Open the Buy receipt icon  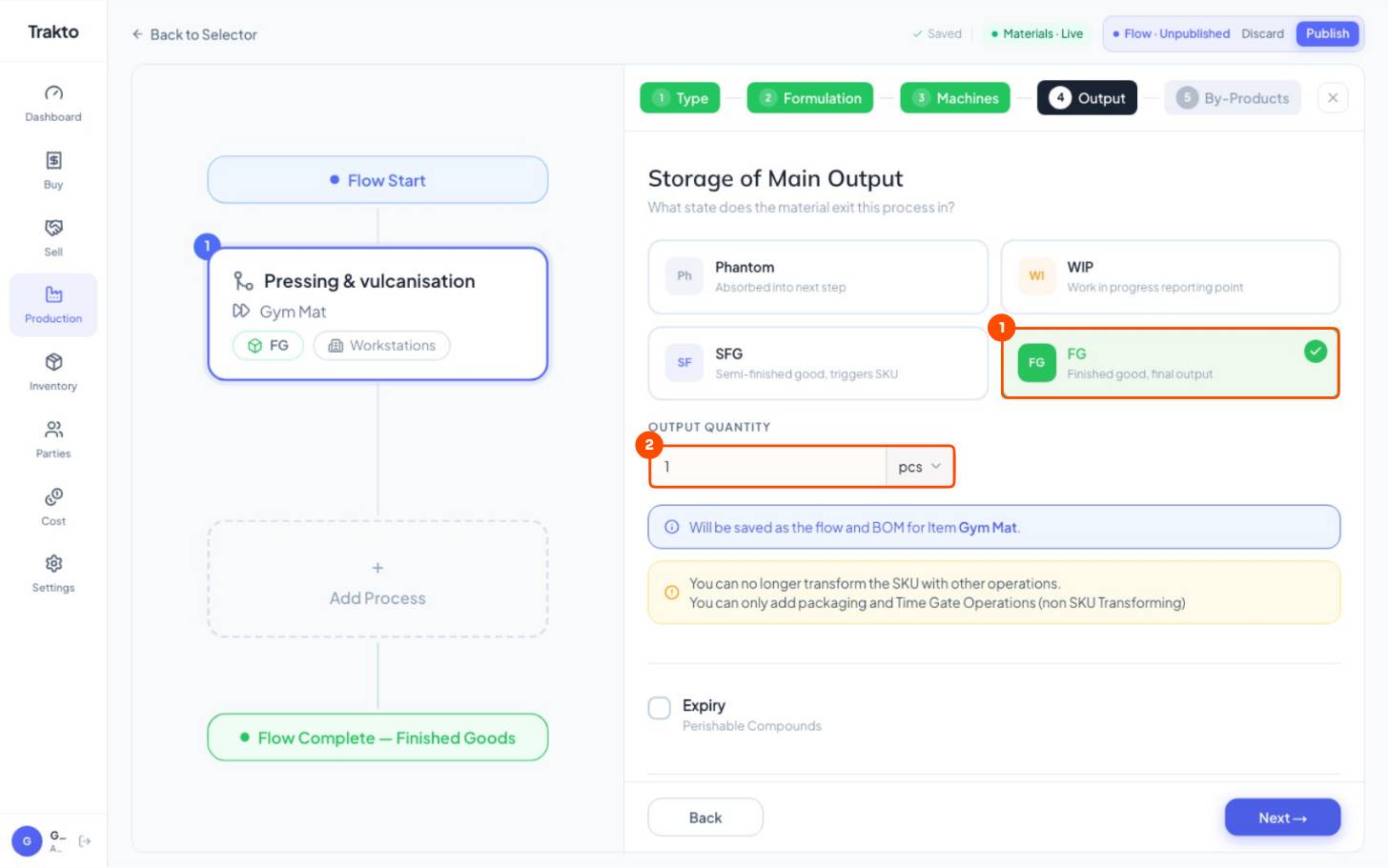pos(53,160)
